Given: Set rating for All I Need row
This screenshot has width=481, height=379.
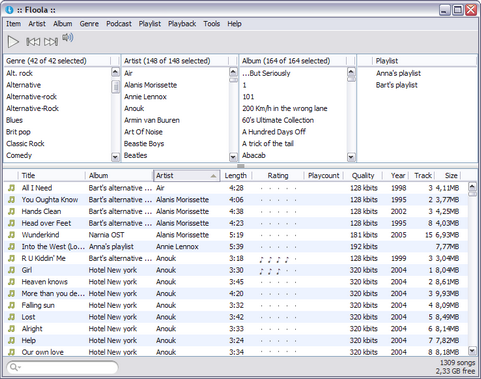Looking at the screenshot, I should (x=278, y=188).
